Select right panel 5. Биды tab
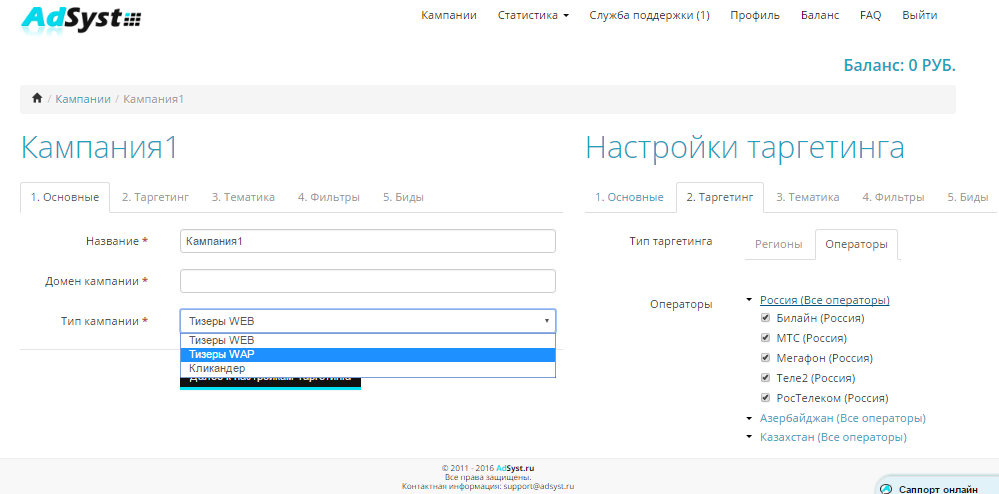The image size is (999, 494). tap(968, 197)
